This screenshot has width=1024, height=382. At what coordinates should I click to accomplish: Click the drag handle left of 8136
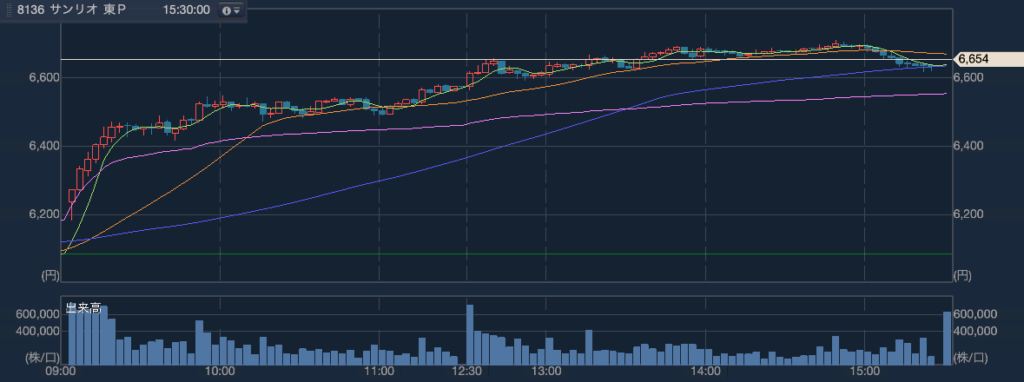[10, 10]
